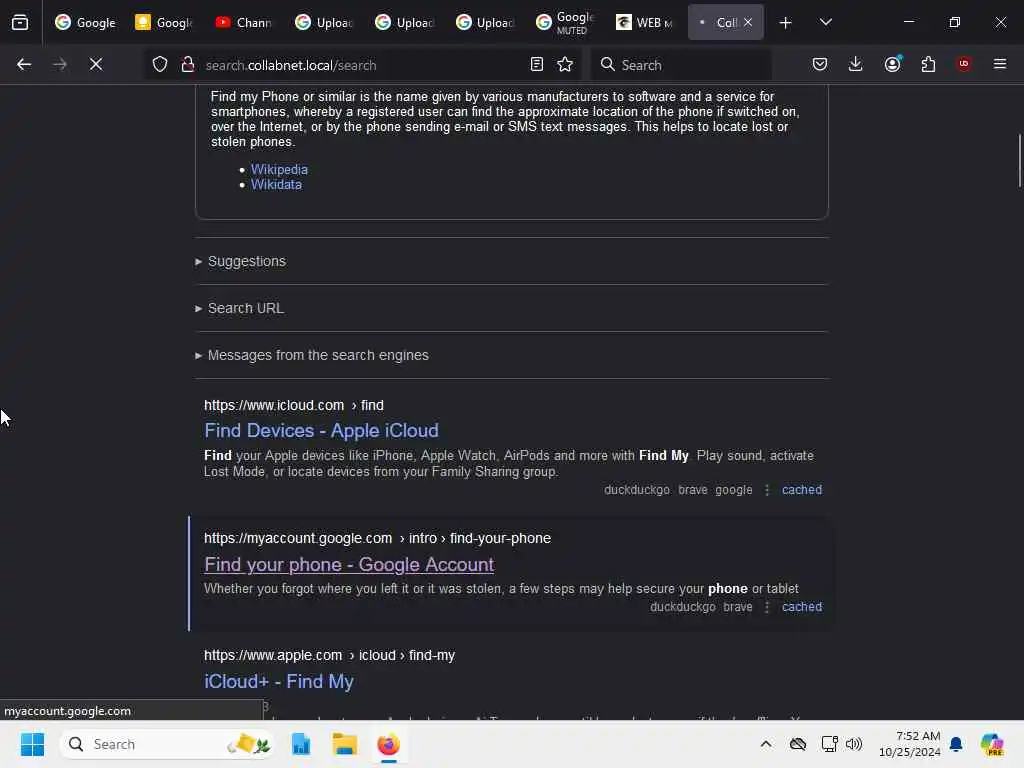The image size is (1024, 768).
Task: Open the Firefox account icon
Action: 893,64
